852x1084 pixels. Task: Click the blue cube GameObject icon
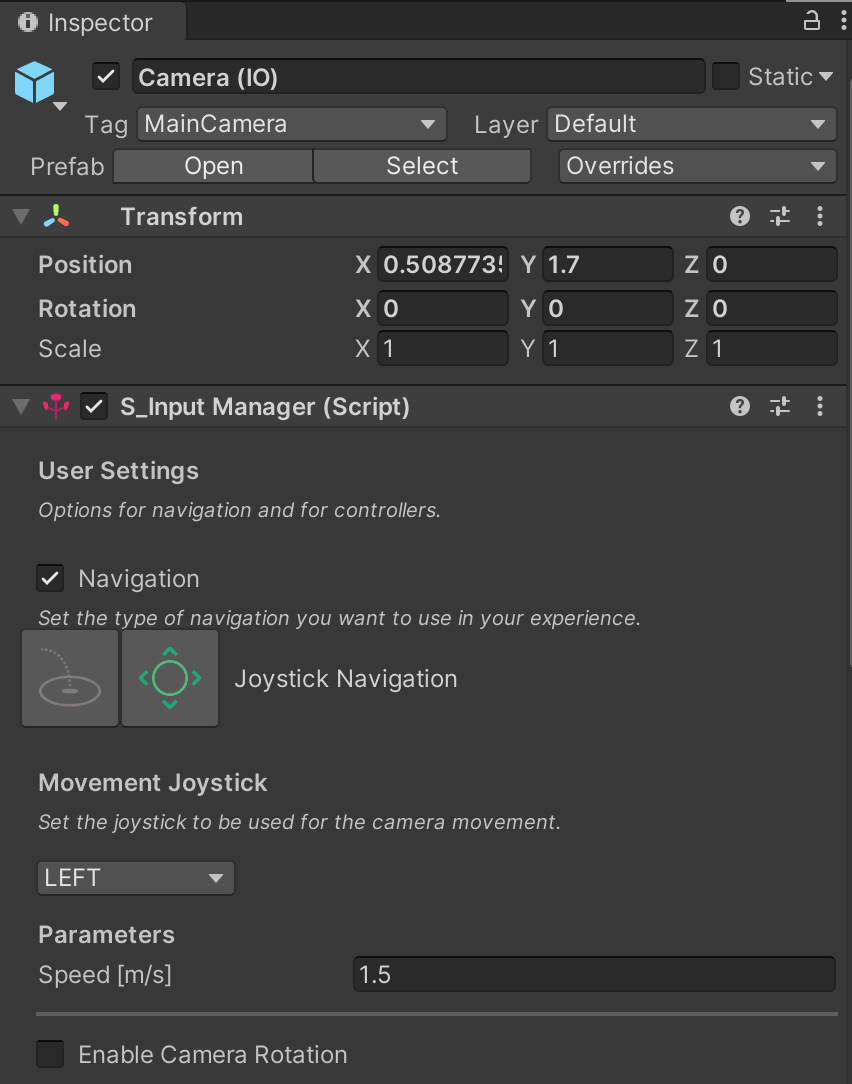(35, 82)
